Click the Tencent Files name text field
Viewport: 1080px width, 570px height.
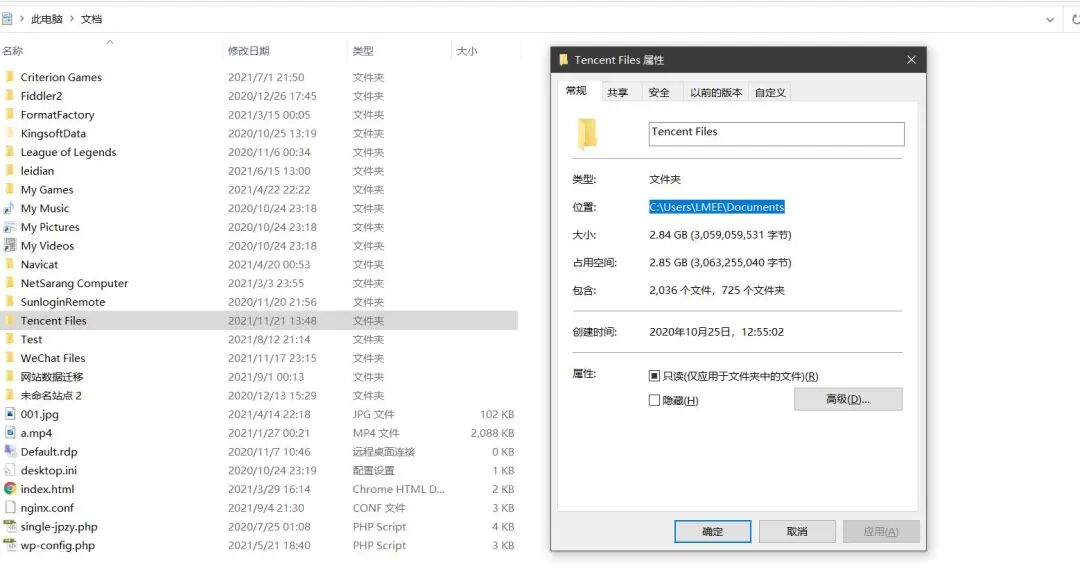tap(776, 133)
